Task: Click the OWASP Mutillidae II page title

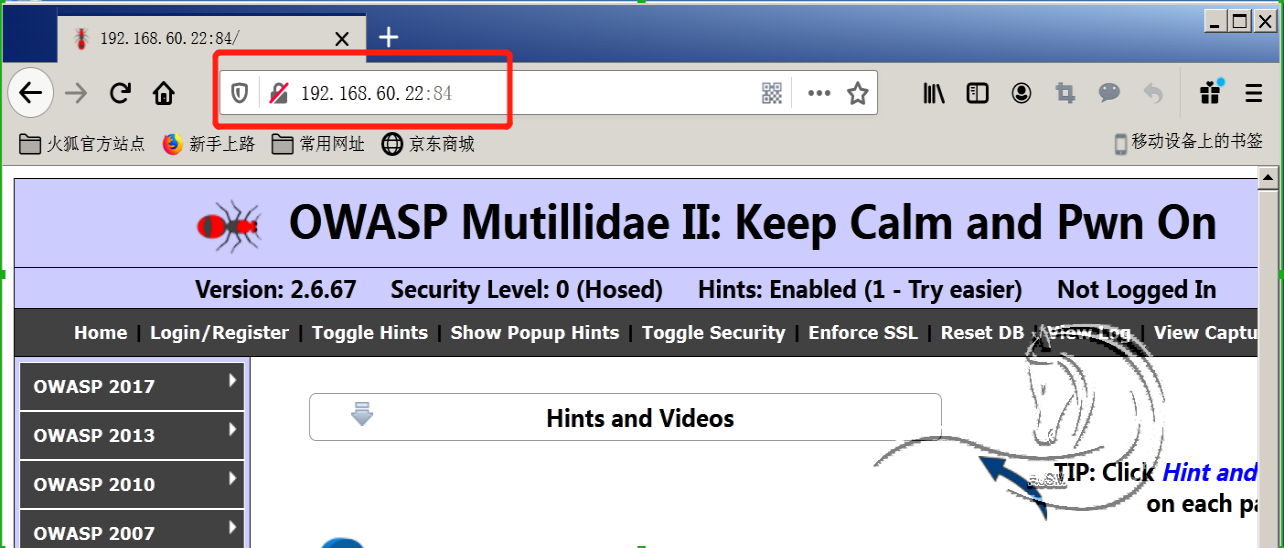Action: point(753,223)
